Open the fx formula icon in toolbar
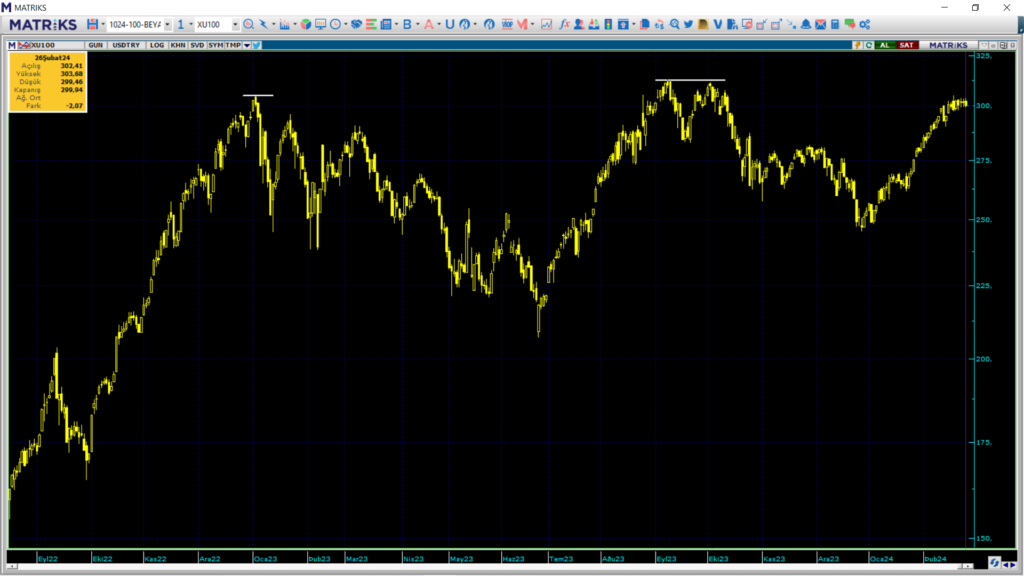Screen dimensions: 1024x576 click(x=564, y=24)
